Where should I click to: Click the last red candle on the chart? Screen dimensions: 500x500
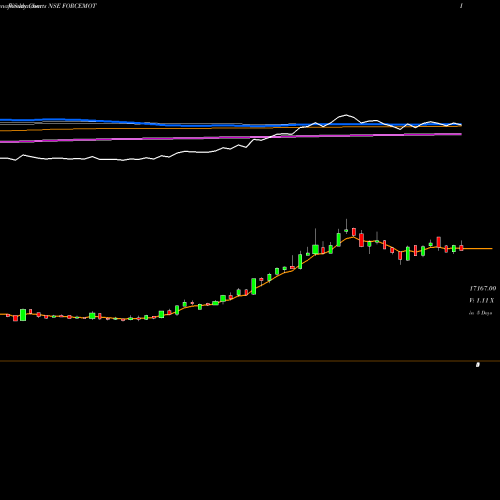tap(461, 247)
